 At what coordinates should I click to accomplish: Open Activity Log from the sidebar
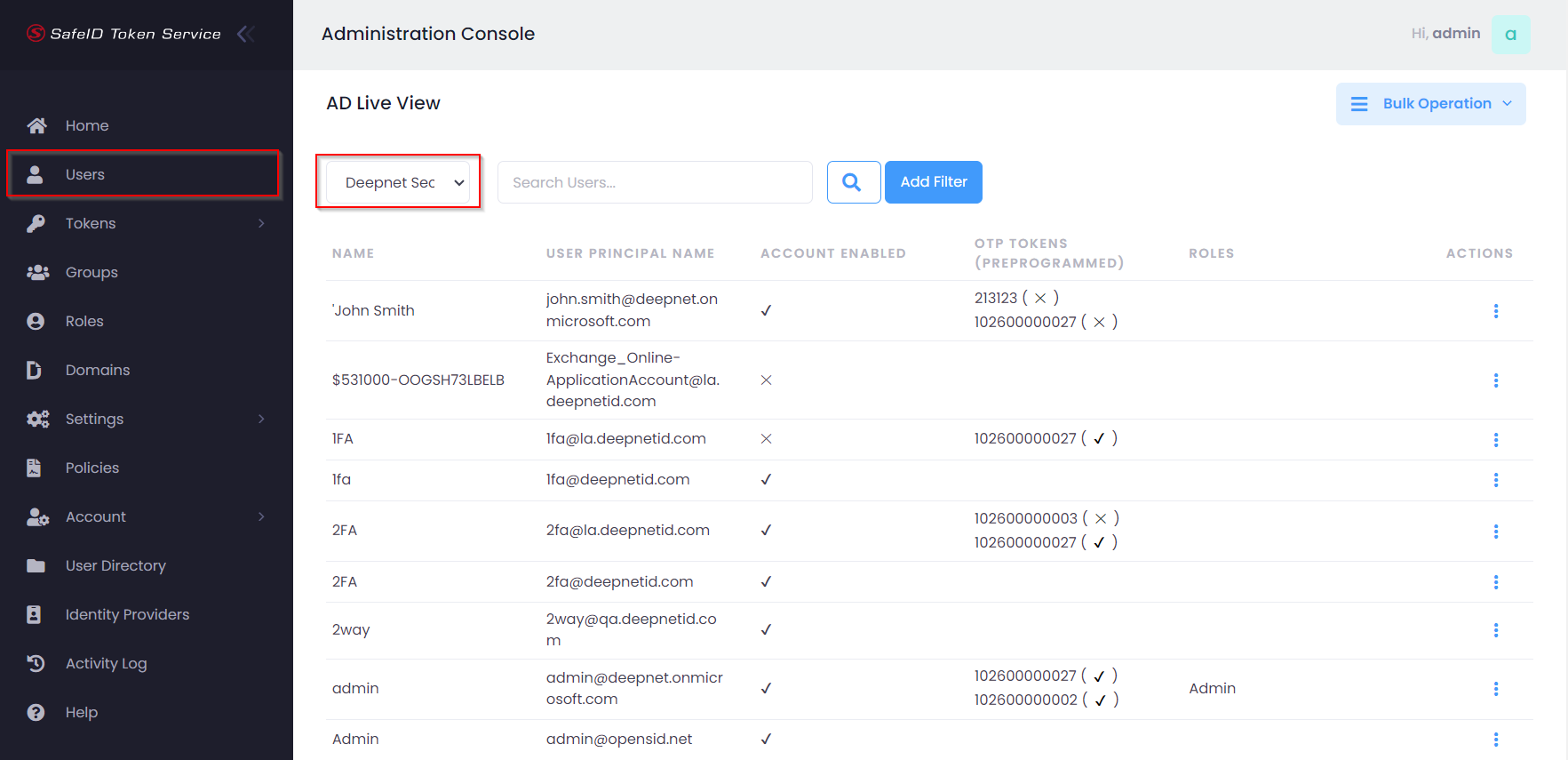tap(106, 663)
